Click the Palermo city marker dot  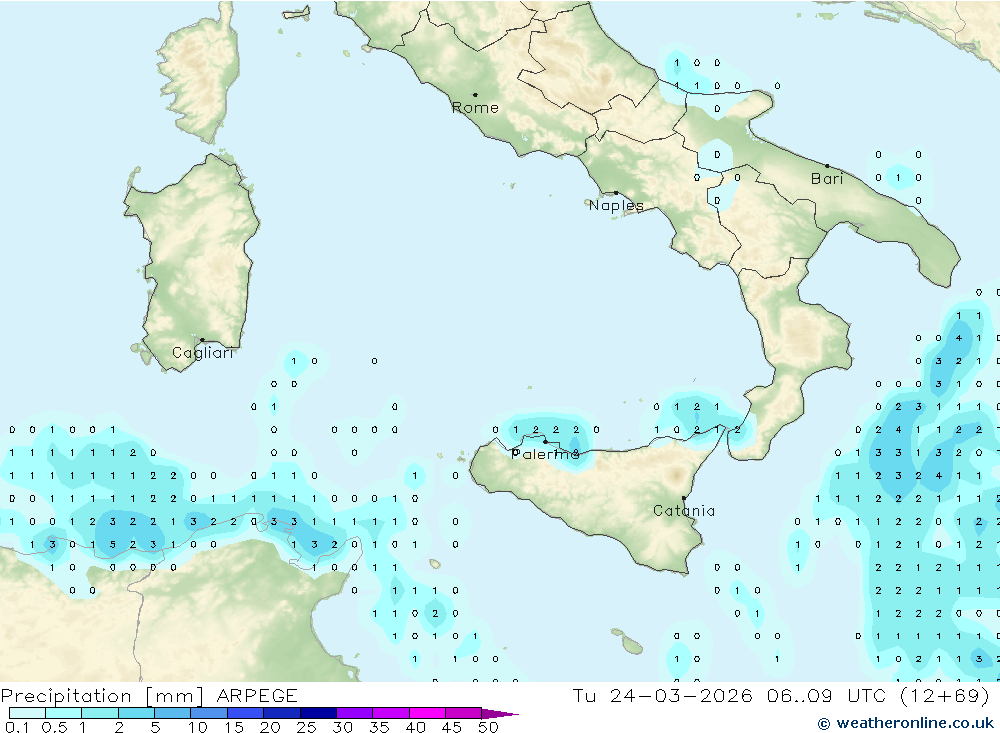(545, 441)
